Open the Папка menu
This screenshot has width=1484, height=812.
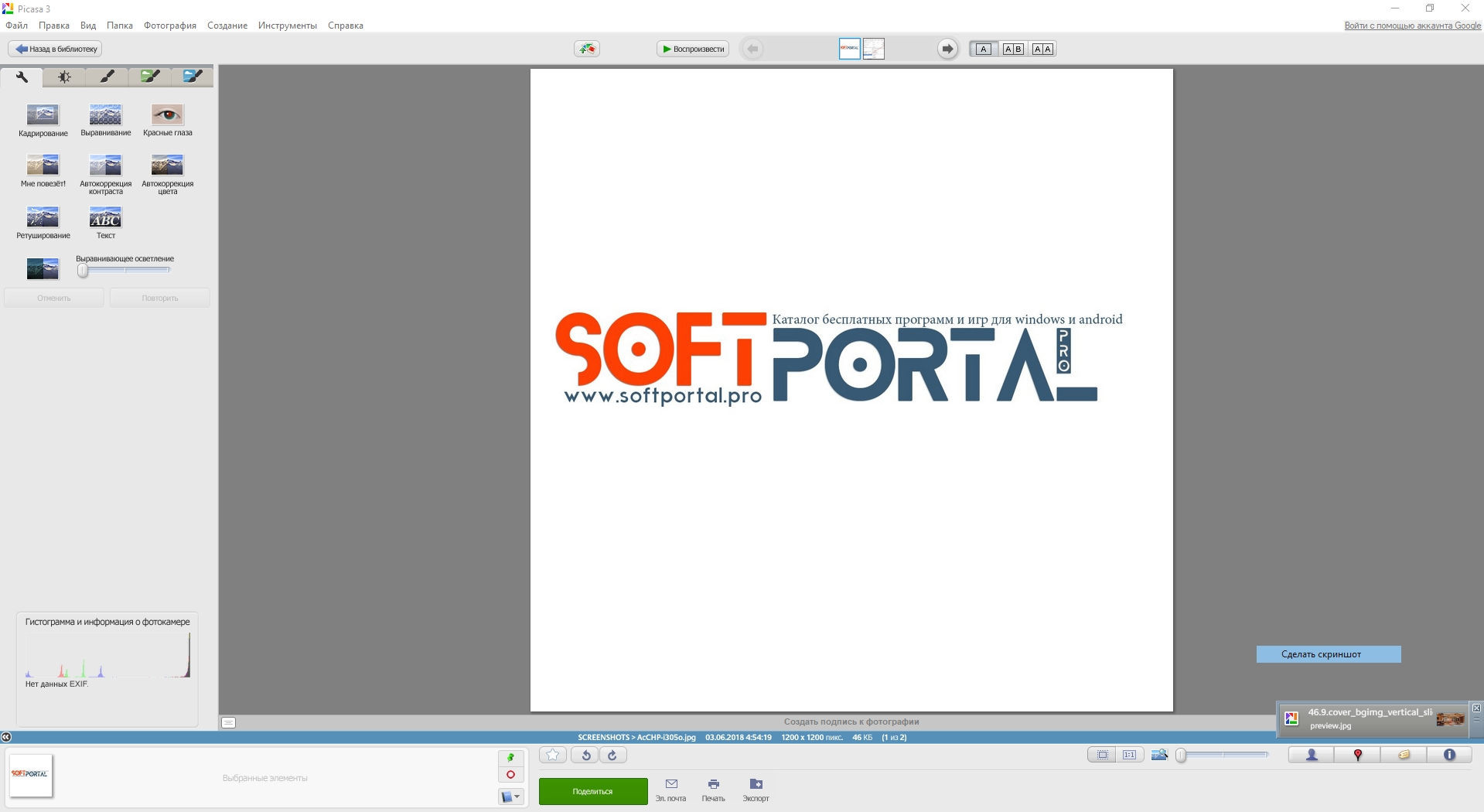pyautogui.click(x=120, y=26)
